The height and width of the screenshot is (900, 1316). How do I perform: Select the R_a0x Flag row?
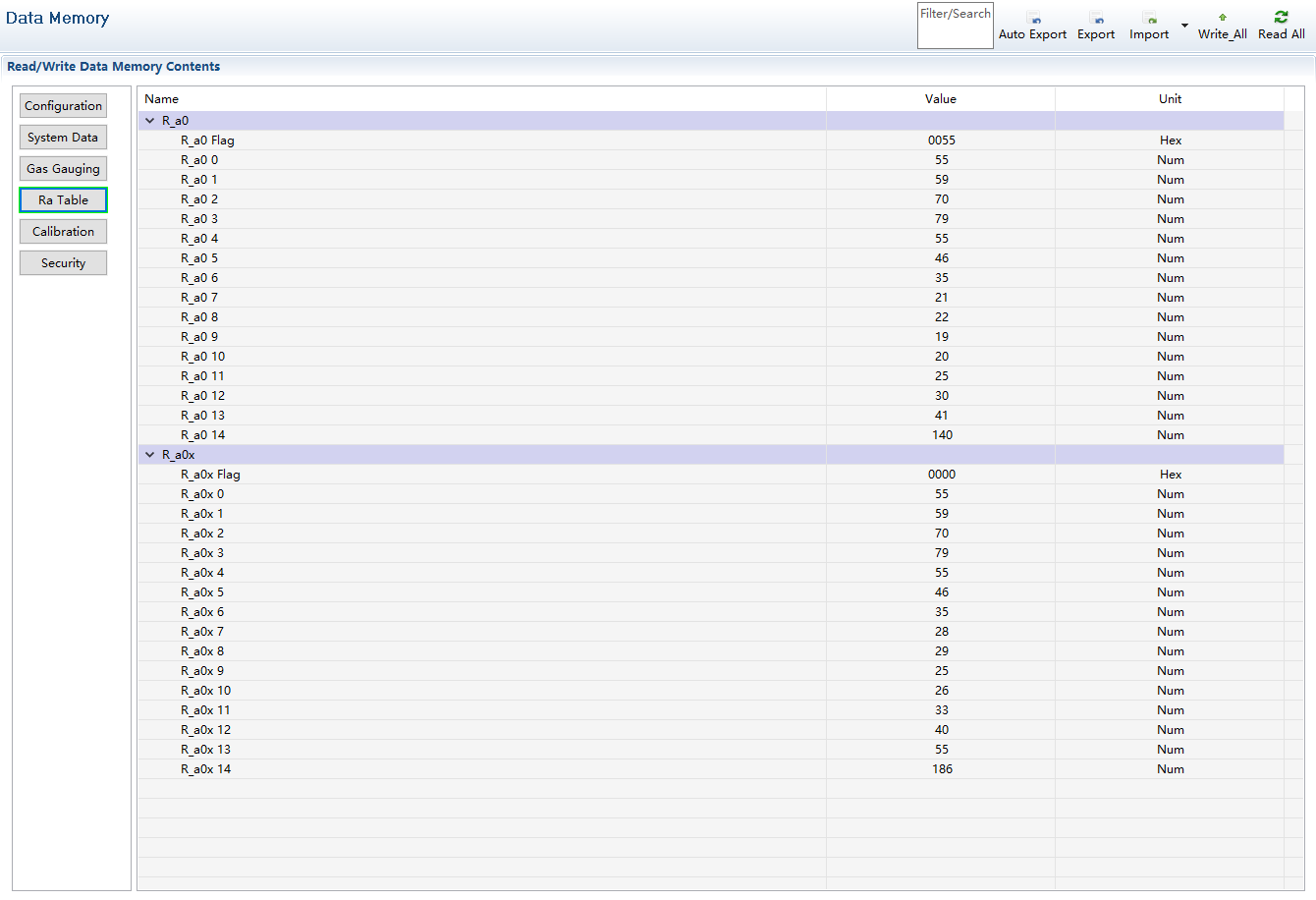[x=711, y=475]
